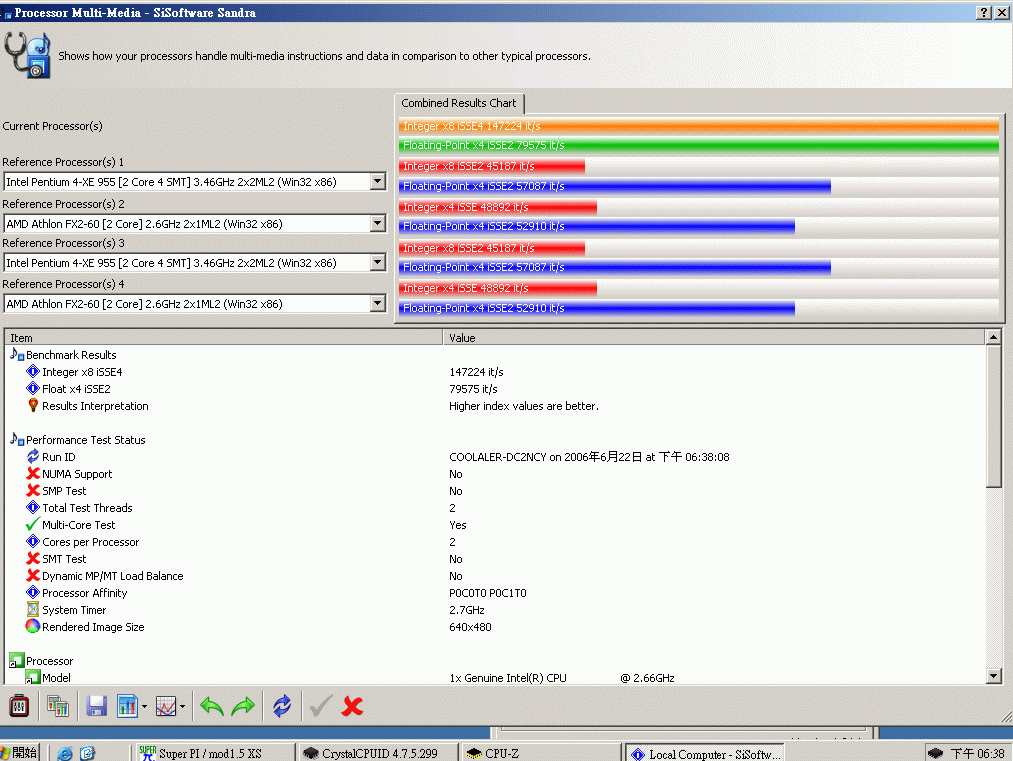Click the copy charts toolbar icon

pyautogui.click(x=58, y=706)
